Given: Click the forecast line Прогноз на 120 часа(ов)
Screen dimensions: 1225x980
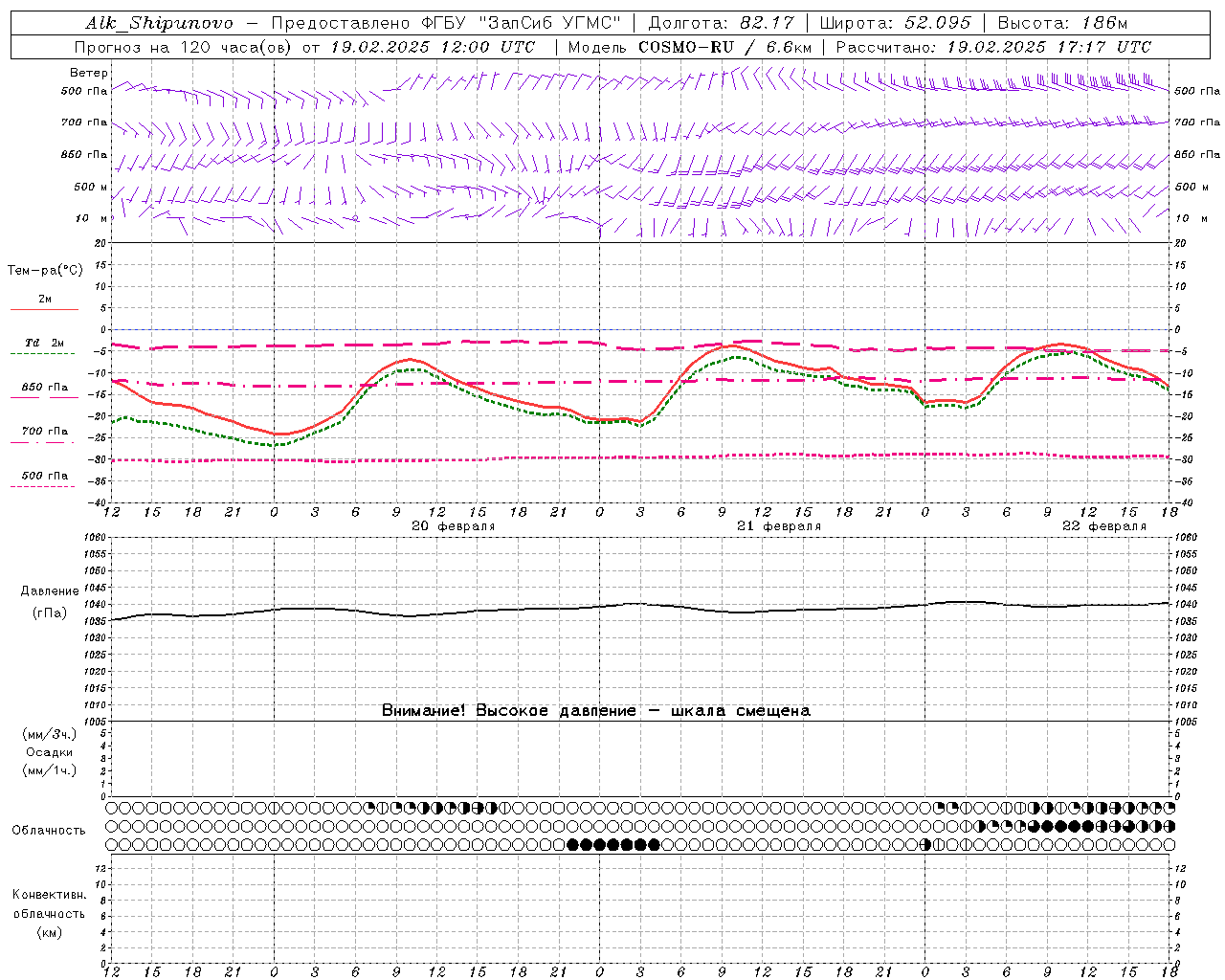Looking at the screenshot, I should pos(184,47).
